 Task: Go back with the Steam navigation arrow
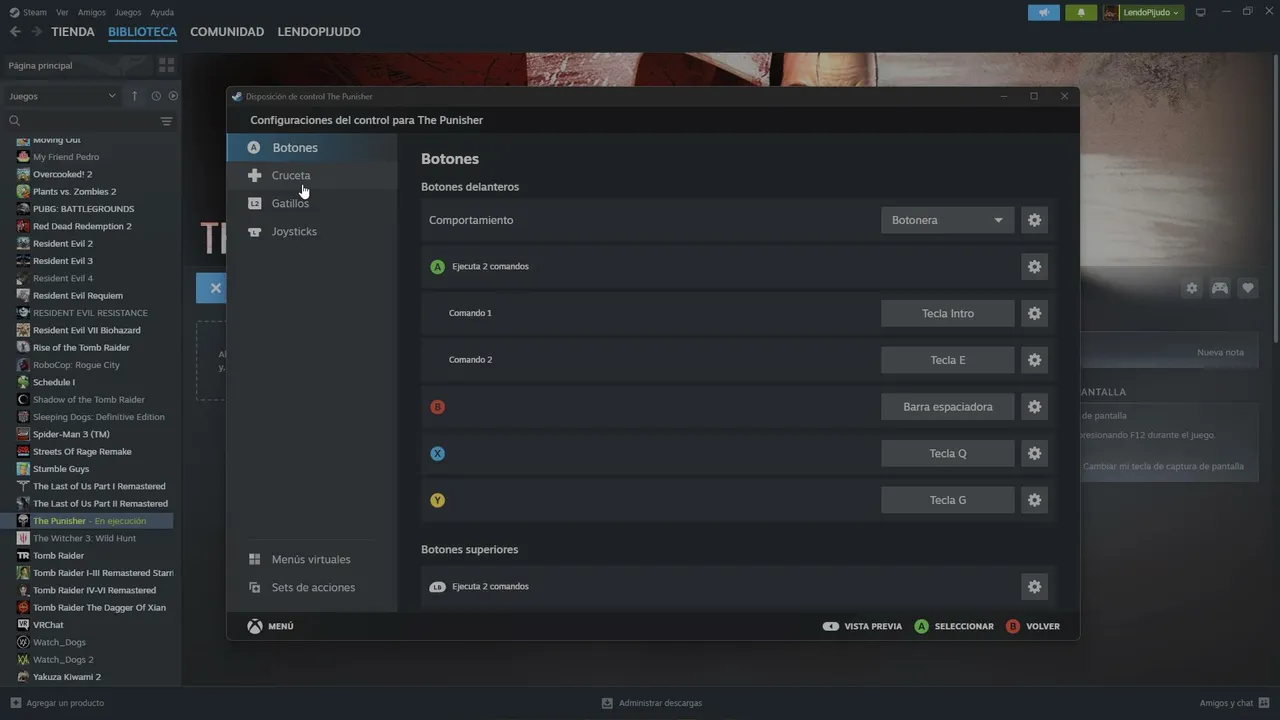click(x=15, y=32)
